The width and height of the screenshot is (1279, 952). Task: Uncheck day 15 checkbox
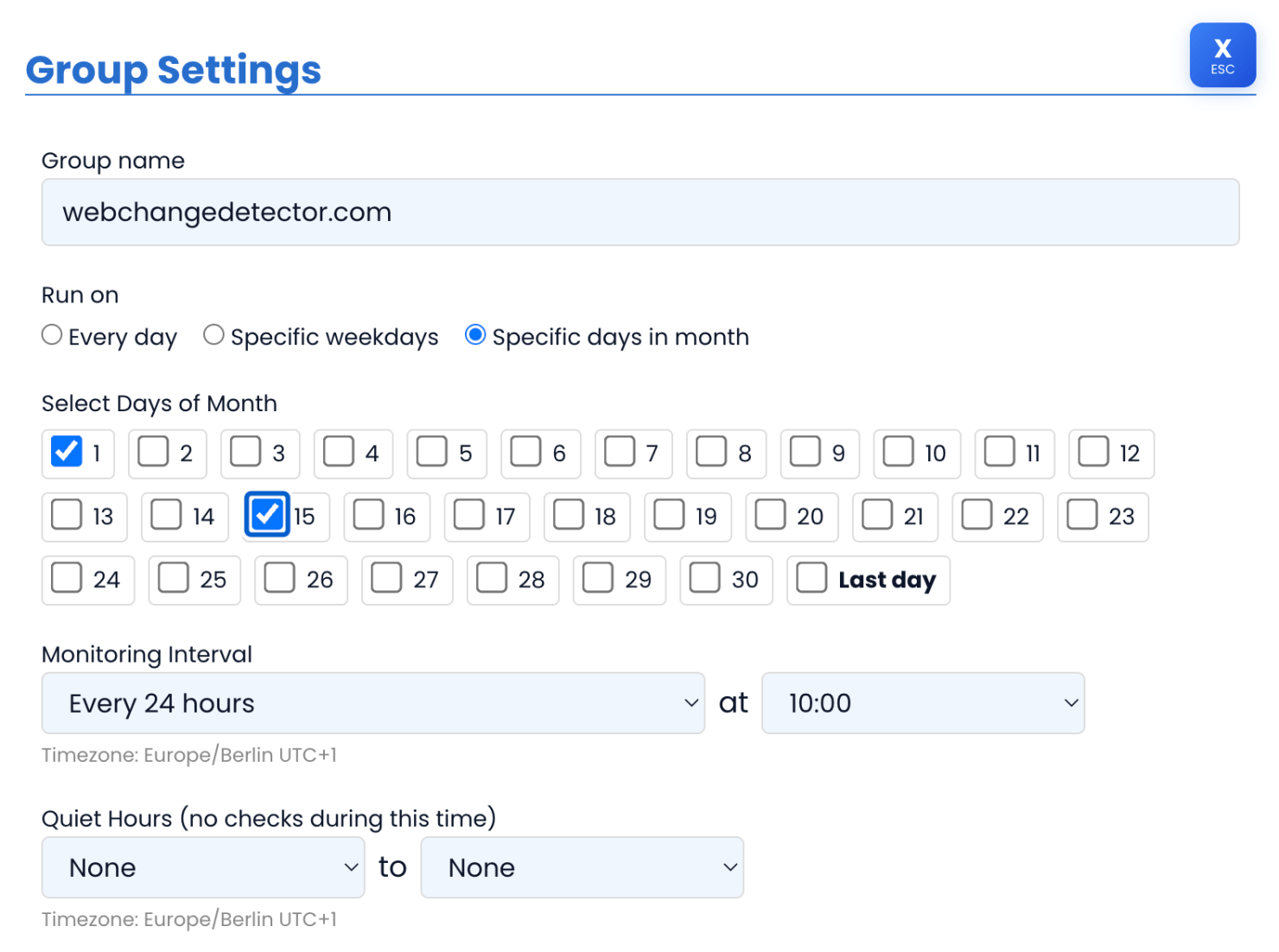[x=266, y=514]
